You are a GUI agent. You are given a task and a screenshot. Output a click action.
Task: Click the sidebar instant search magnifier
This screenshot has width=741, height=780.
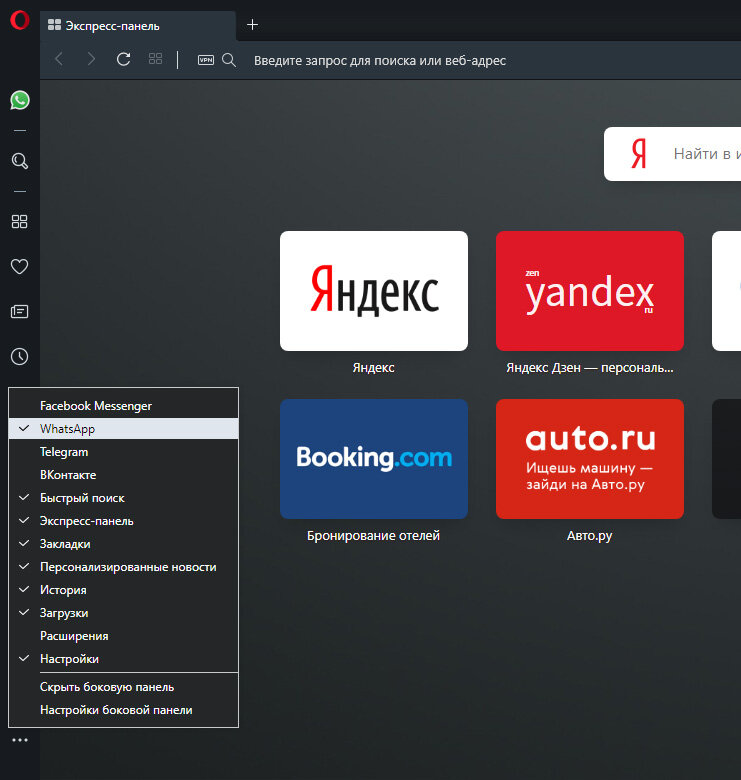tap(19, 161)
